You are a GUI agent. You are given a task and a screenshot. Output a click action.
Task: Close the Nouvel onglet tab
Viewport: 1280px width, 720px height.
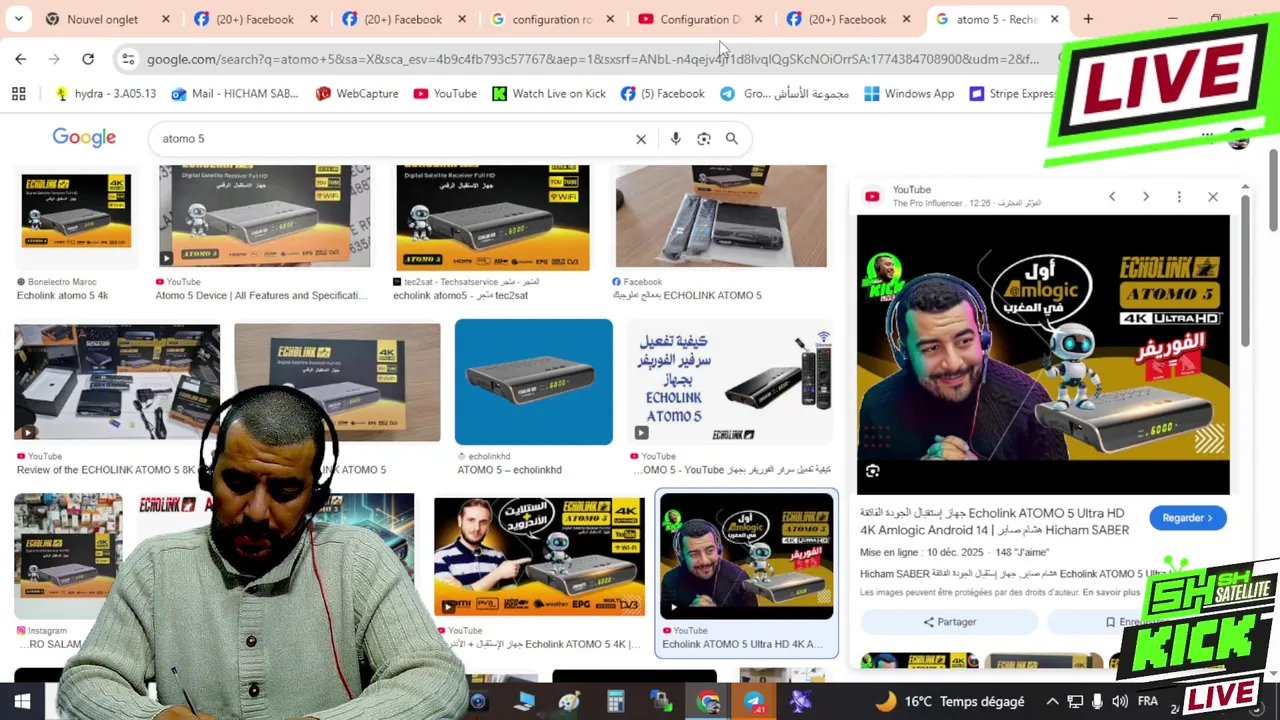tap(166, 19)
